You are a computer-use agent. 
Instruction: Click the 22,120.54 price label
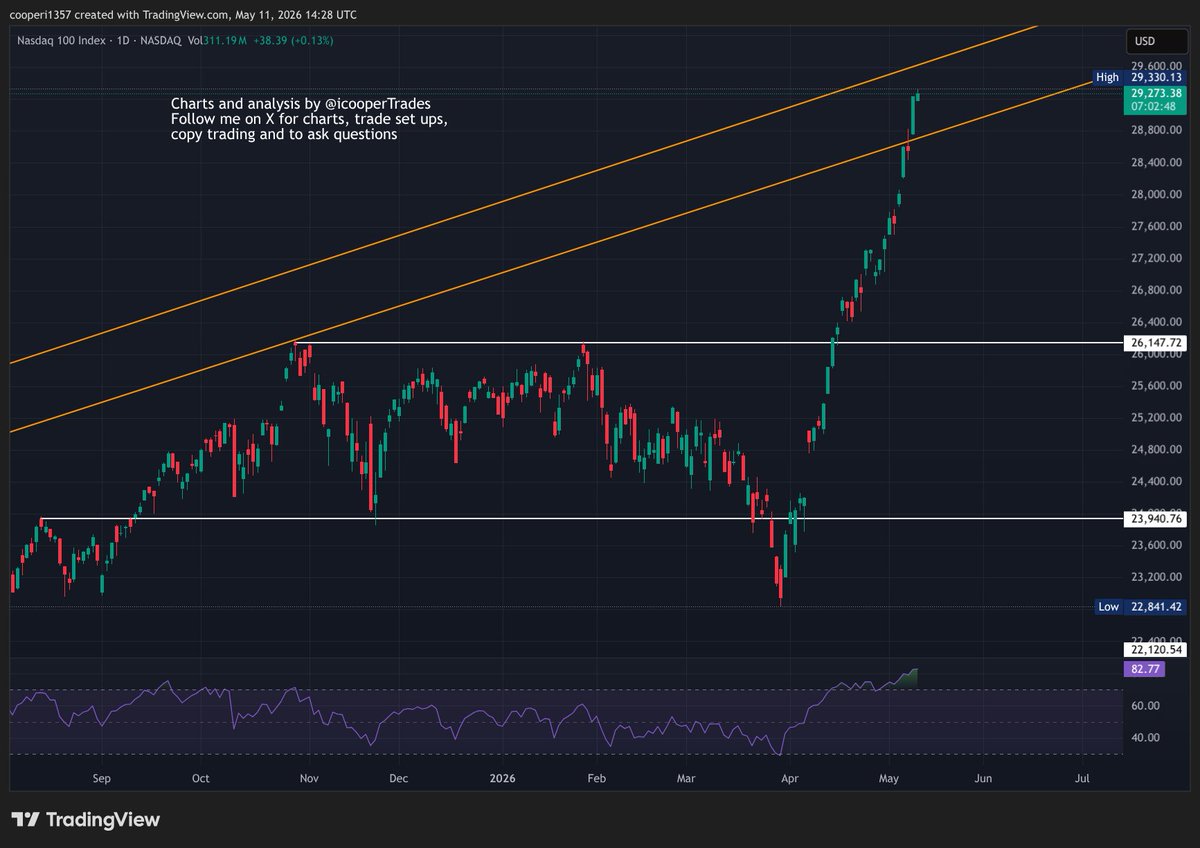[x=1157, y=650]
